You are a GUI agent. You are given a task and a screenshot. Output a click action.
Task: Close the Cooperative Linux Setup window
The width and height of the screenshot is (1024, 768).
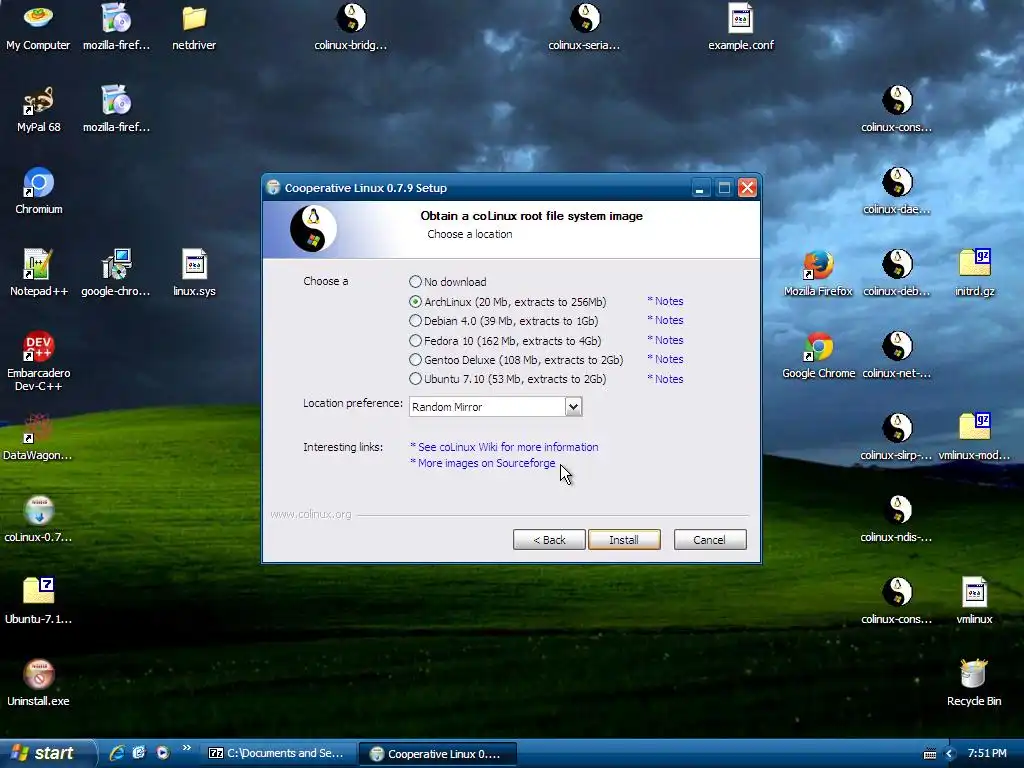[747, 188]
